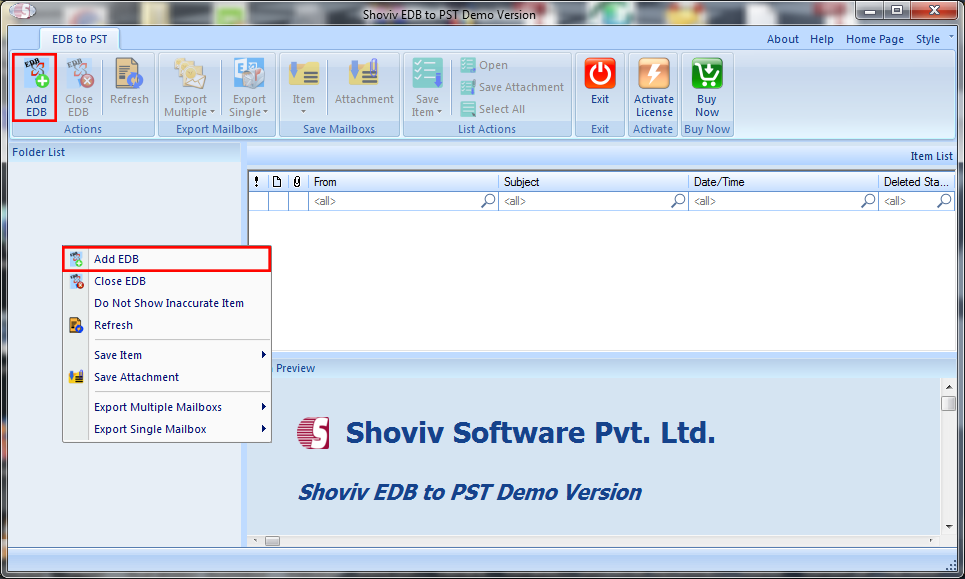Expand Save Item submenu in context menu
The width and height of the screenshot is (965, 579).
point(167,355)
